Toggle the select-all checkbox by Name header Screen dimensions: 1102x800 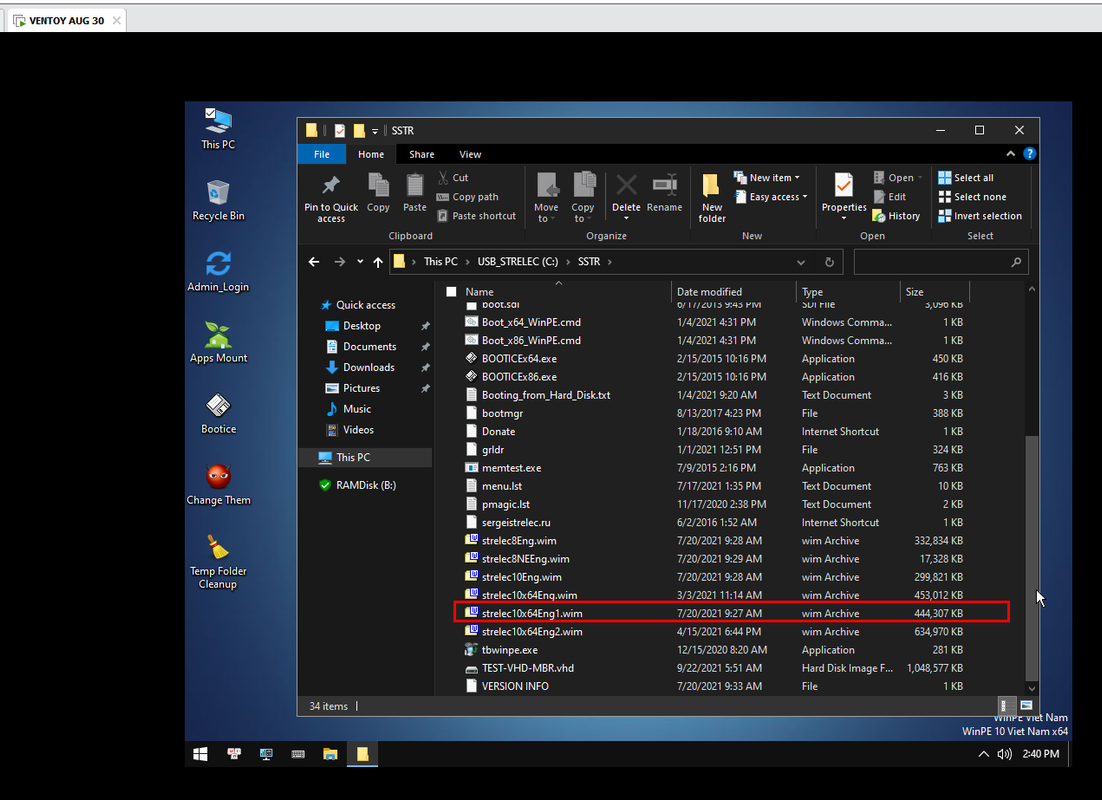coord(451,292)
